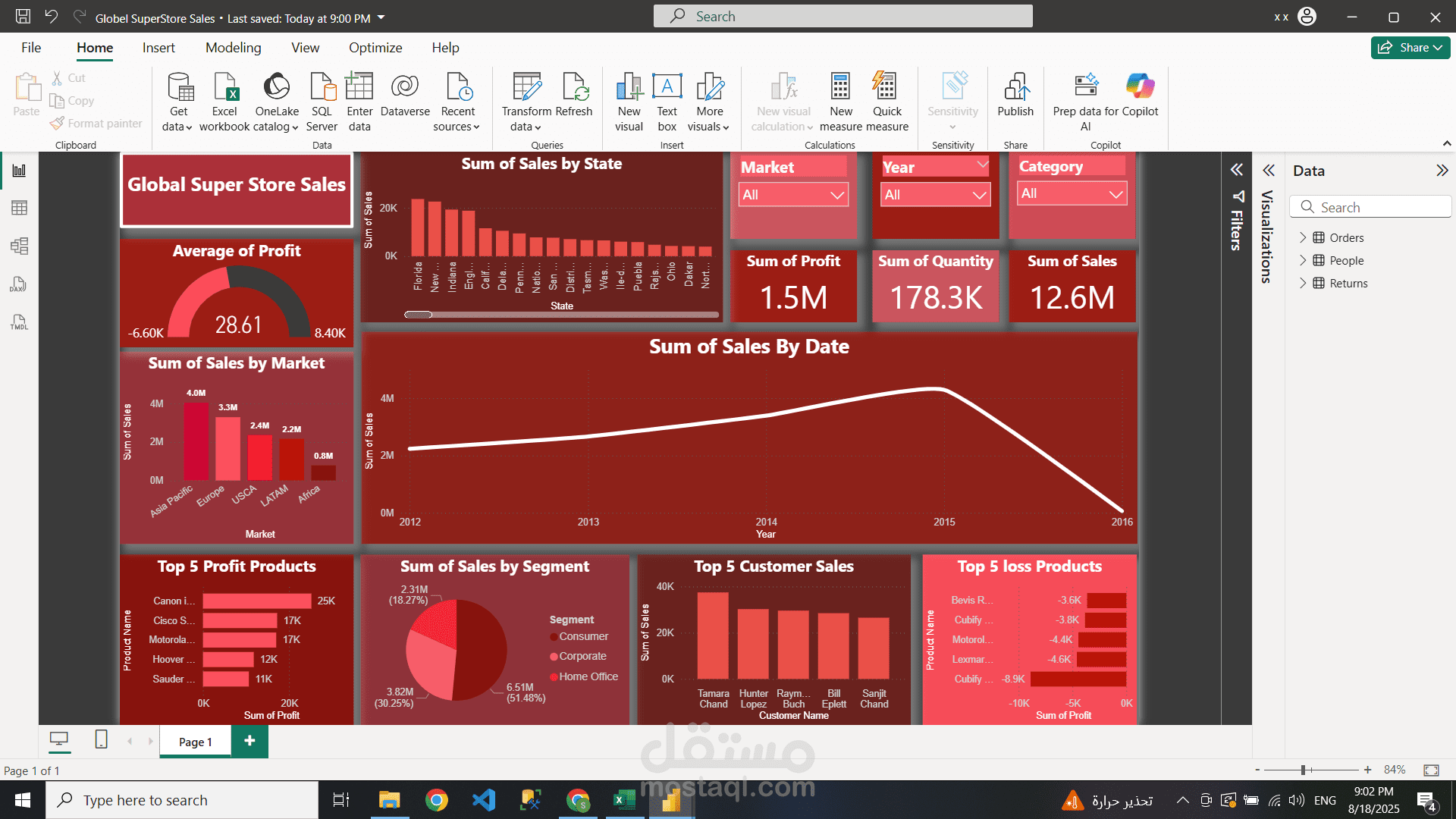Open TMDL view in sidebar

coord(19,322)
